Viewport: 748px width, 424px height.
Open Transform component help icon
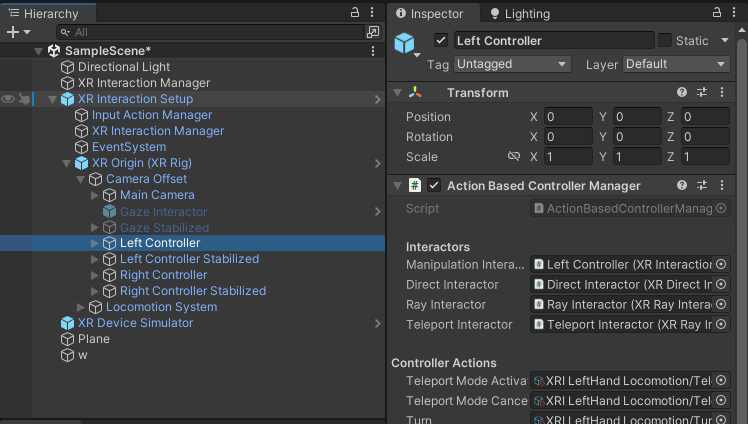pyautogui.click(x=682, y=93)
